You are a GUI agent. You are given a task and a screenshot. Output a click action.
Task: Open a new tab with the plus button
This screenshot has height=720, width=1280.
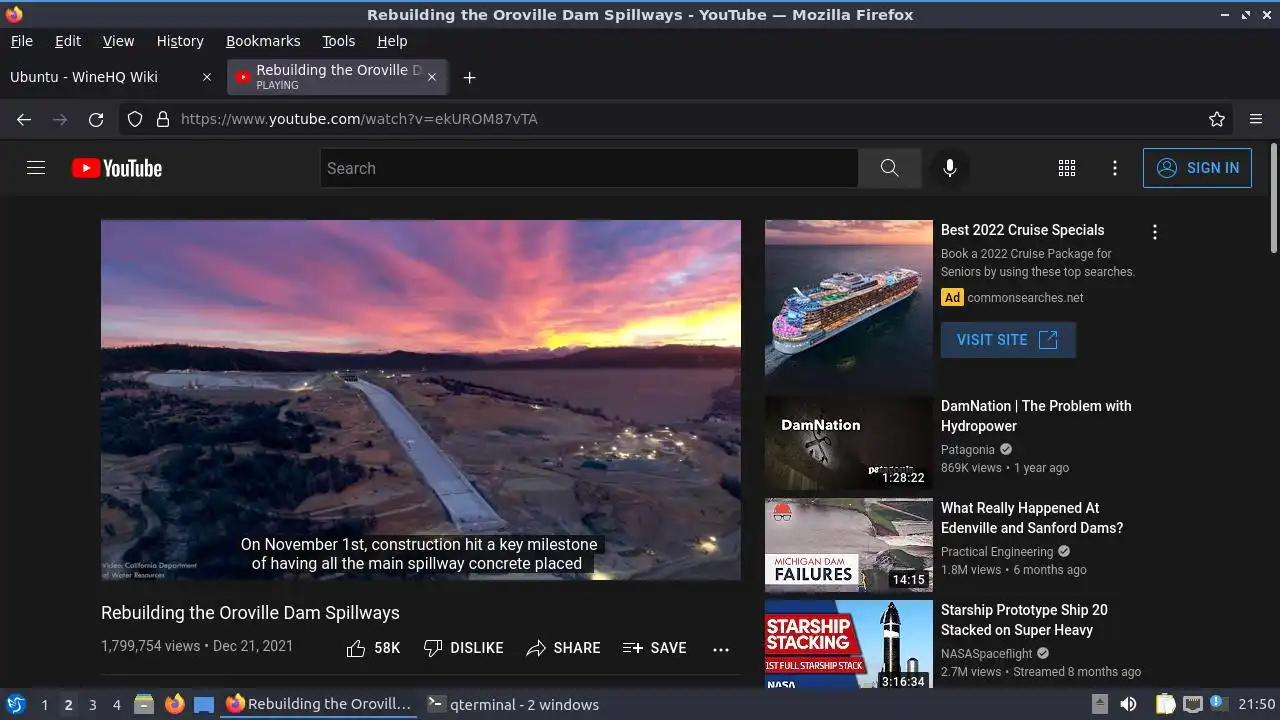coord(469,77)
